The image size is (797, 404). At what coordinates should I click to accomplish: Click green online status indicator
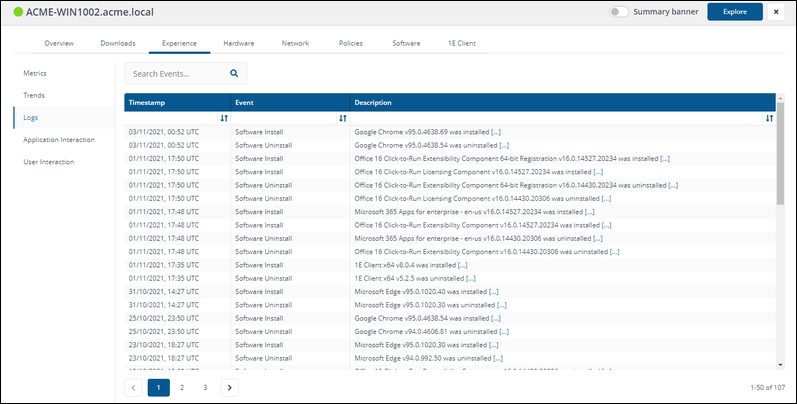pos(18,12)
